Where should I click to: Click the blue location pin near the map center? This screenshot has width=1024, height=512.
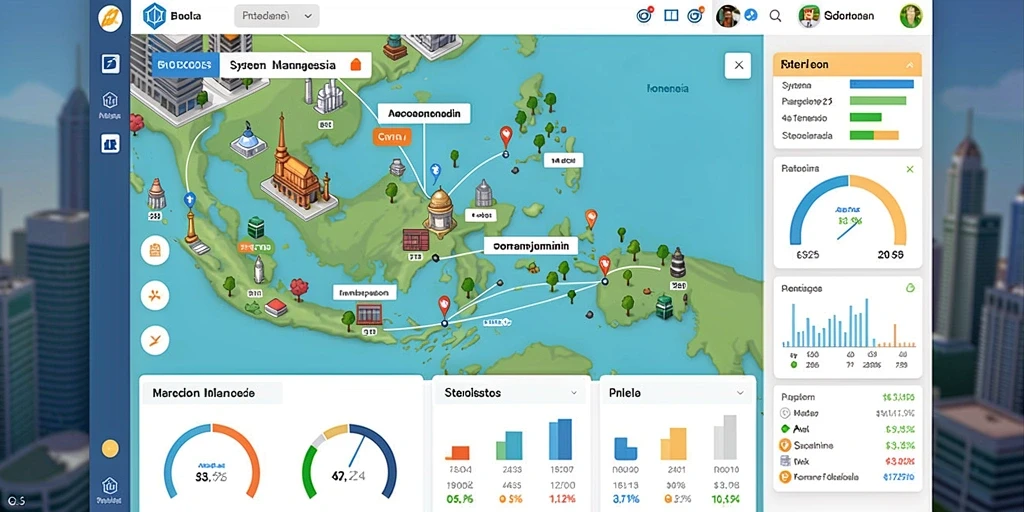(x=436, y=172)
